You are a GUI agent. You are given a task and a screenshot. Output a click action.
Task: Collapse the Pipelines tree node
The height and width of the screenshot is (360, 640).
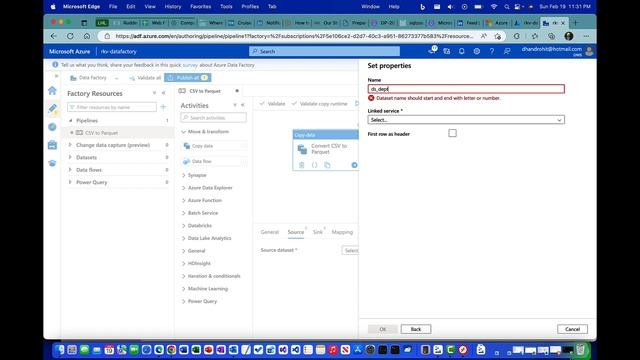point(70,120)
